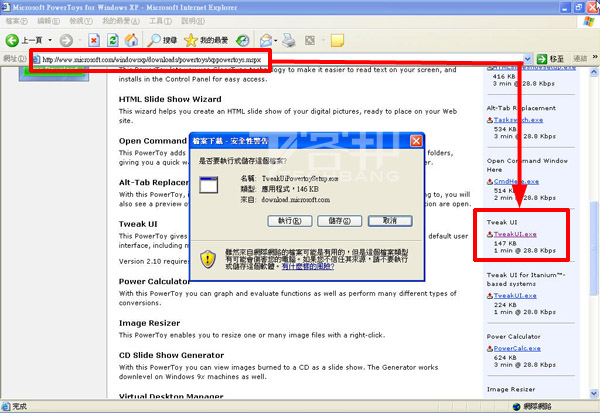
Task: Click the yellow security shield icon in dialog
Action: [208, 259]
